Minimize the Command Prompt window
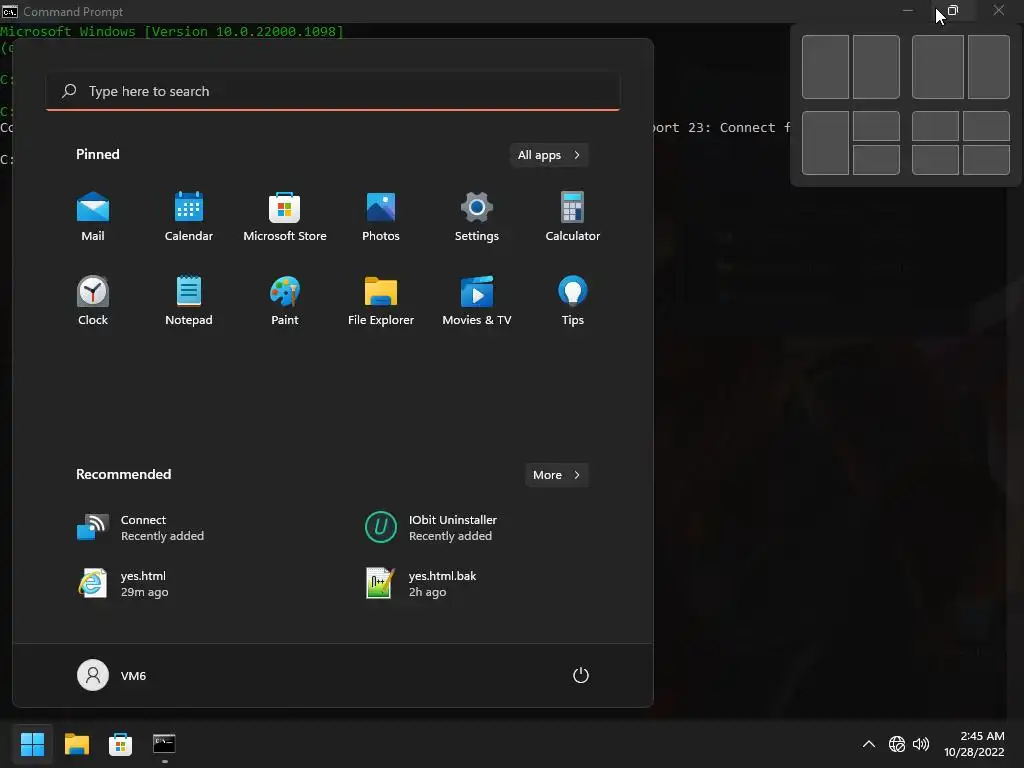1024x768 pixels. pos(908,10)
